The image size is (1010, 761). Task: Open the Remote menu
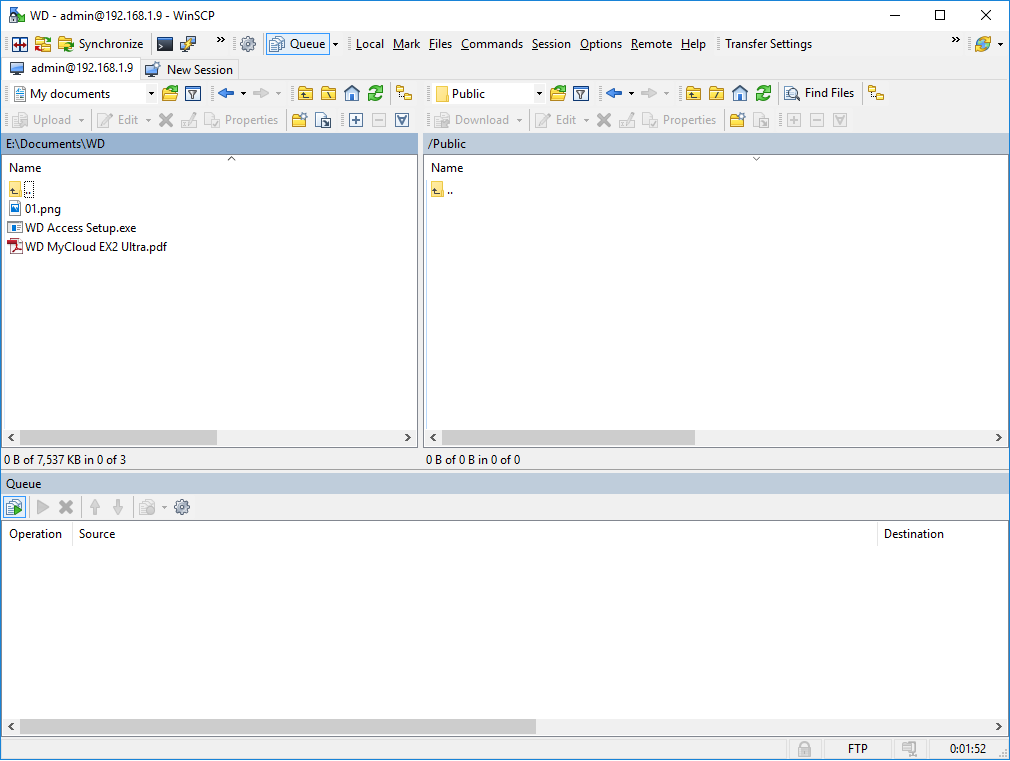tap(651, 44)
